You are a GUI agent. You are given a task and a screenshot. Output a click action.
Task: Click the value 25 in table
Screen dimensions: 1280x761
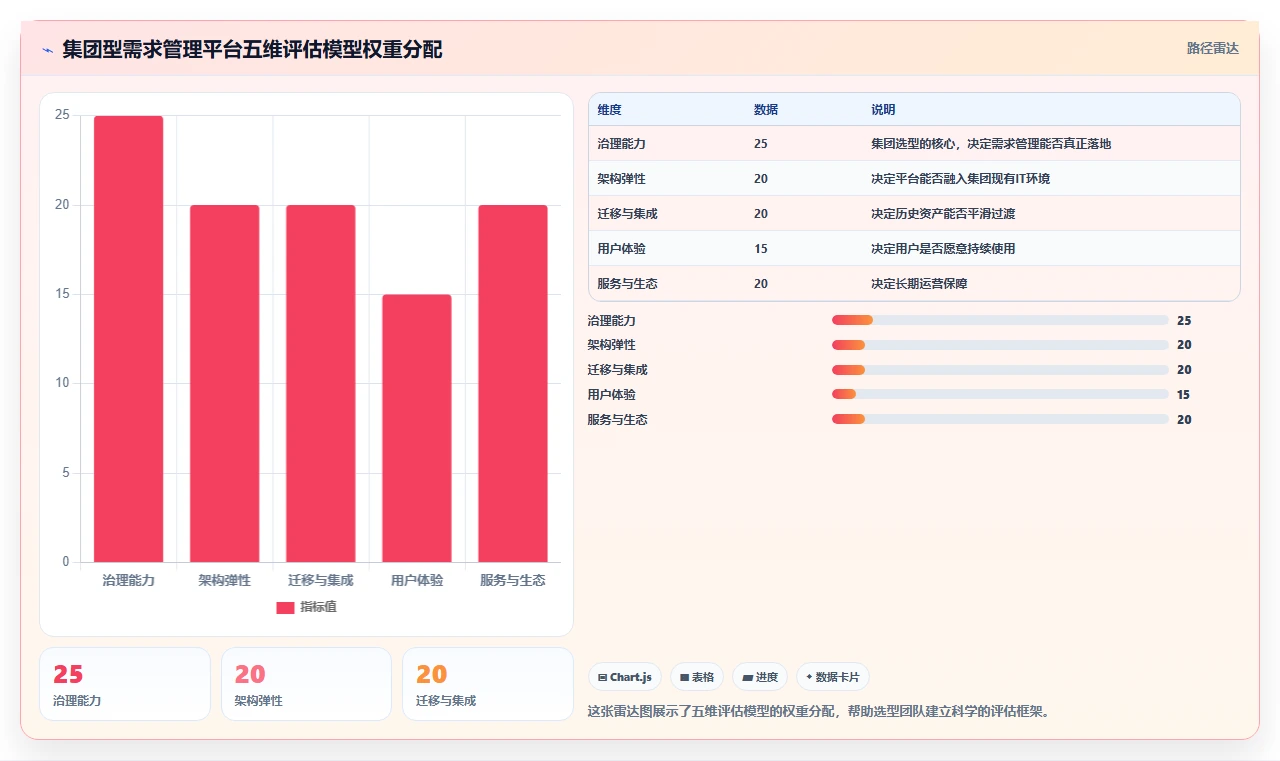click(761, 144)
